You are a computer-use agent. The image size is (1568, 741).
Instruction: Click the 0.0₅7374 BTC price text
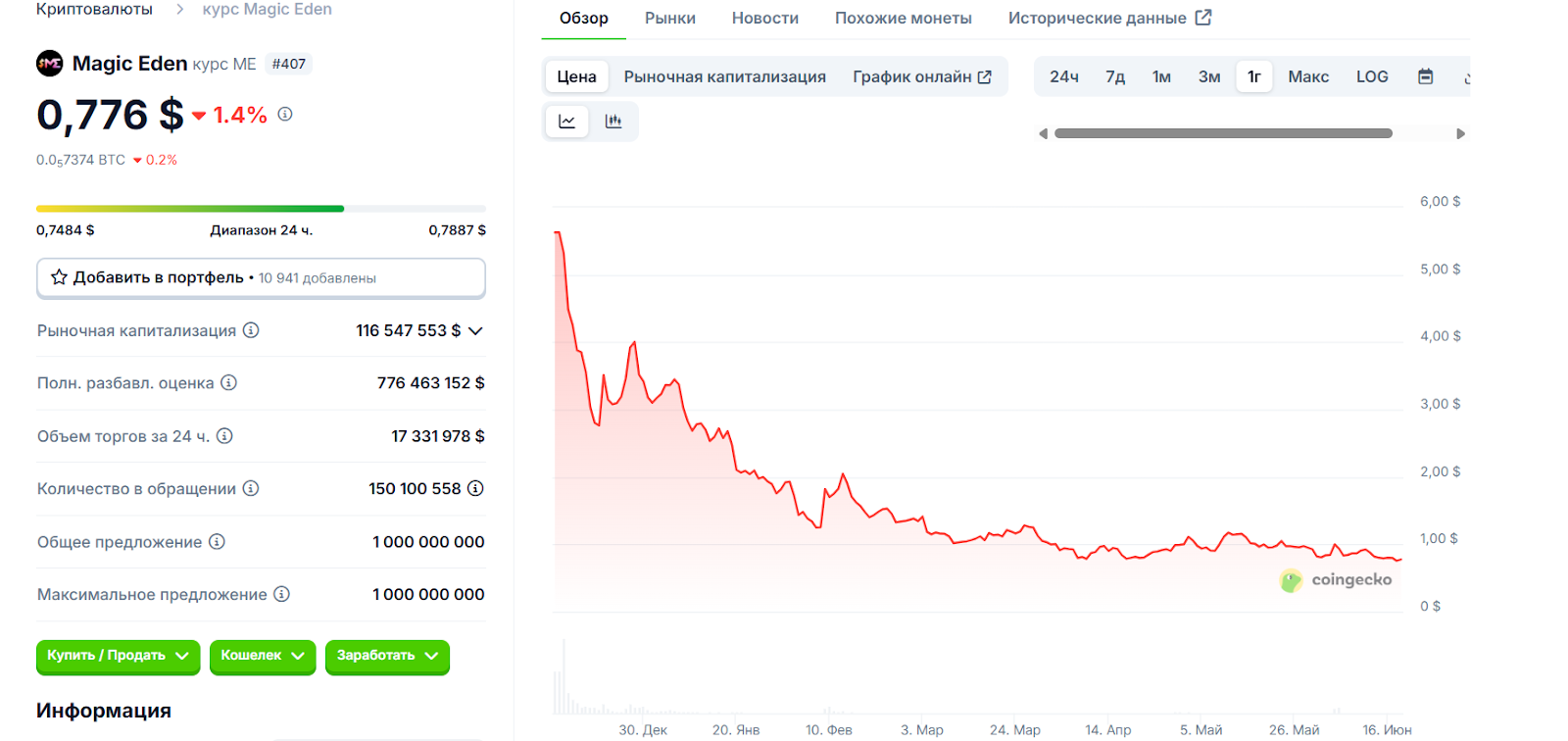coord(80,160)
